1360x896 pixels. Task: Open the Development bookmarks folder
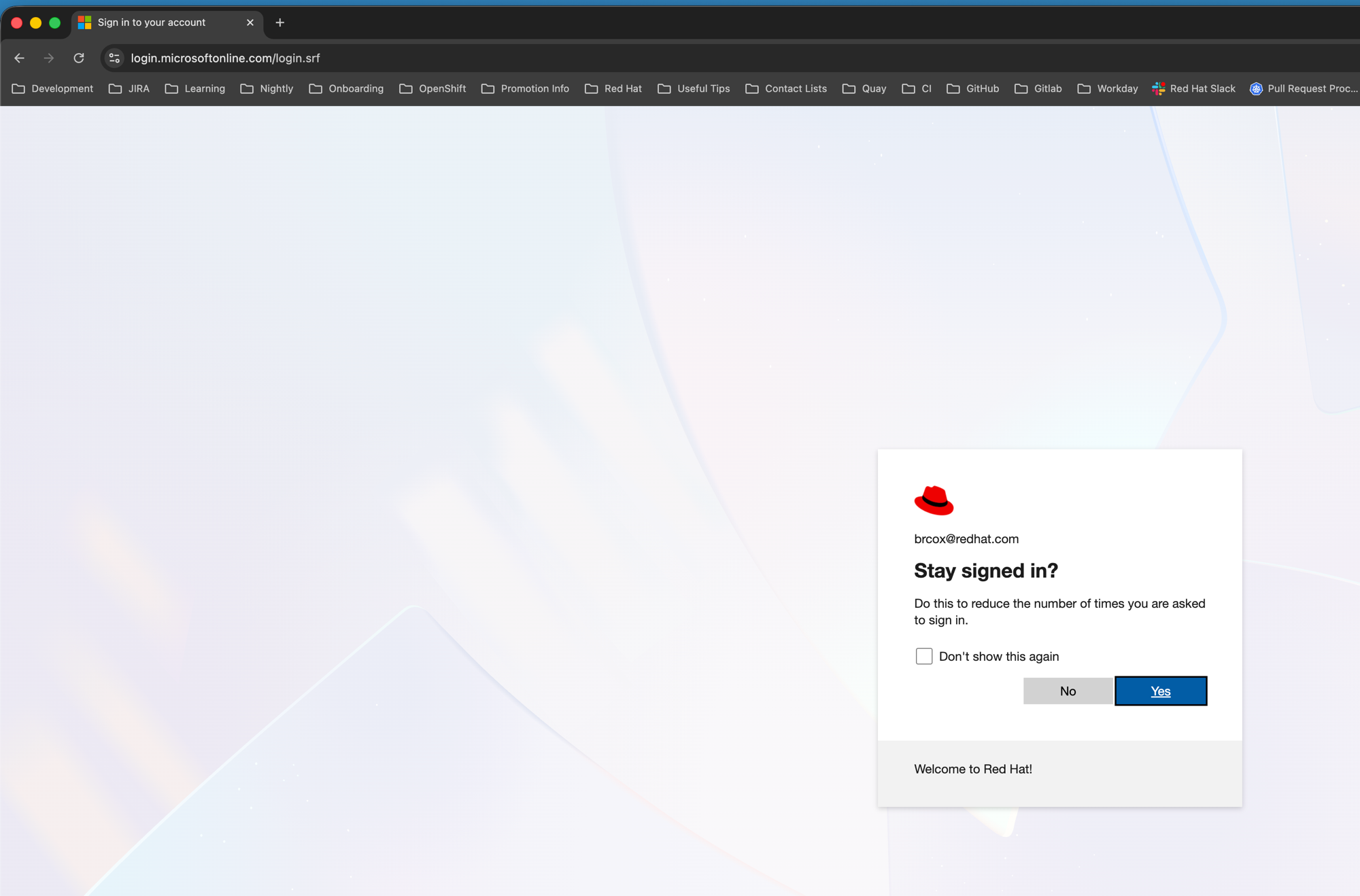tap(53, 88)
